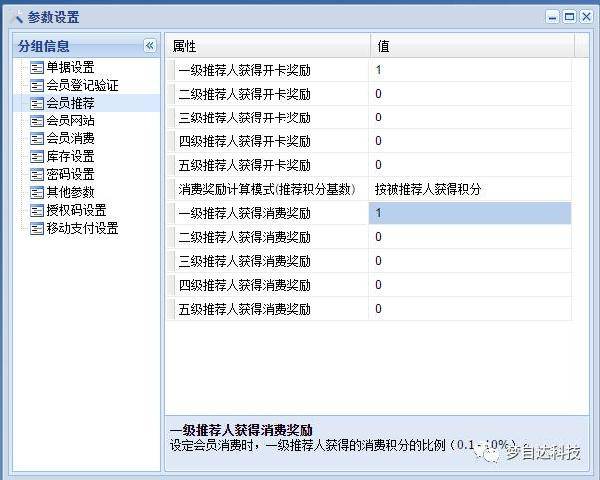
Task: Edit value of 五级推荐人获得消费奖励
Action: (470, 309)
